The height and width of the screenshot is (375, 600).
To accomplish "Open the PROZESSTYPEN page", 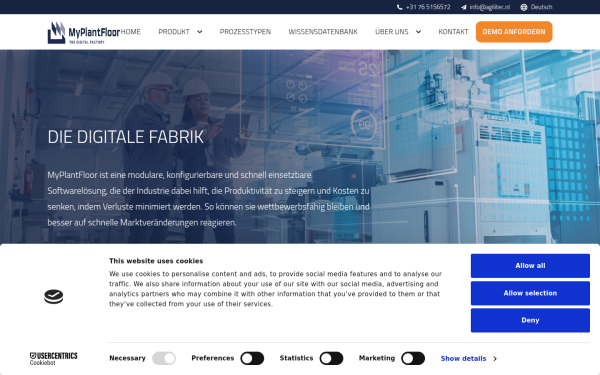I will pos(245,32).
